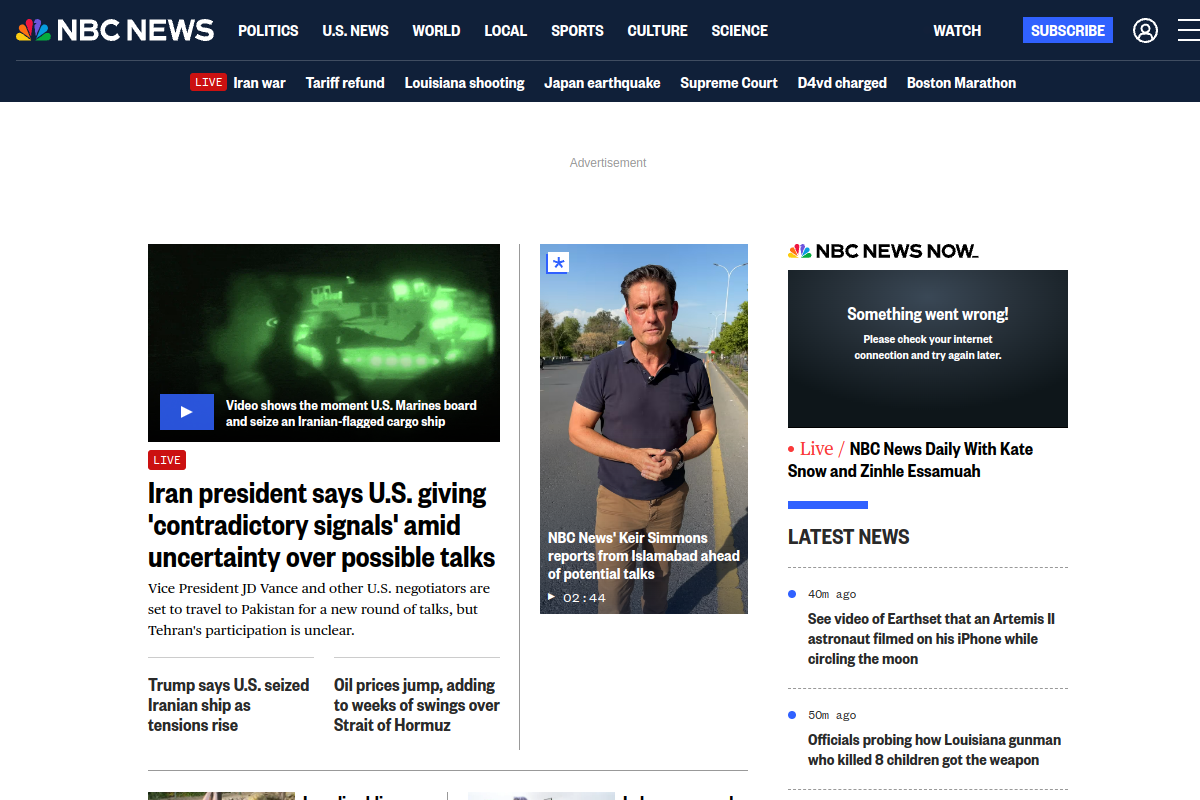
Task: Open the Oil prices jump story
Action: point(417,705)
